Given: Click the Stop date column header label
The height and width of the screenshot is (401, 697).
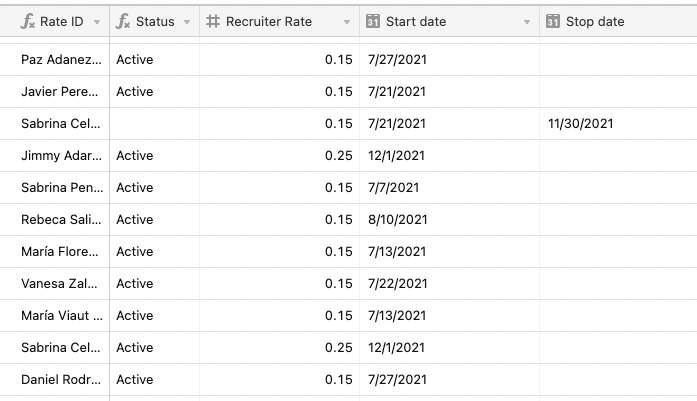Looking at the screenshot, I should 595,21.
